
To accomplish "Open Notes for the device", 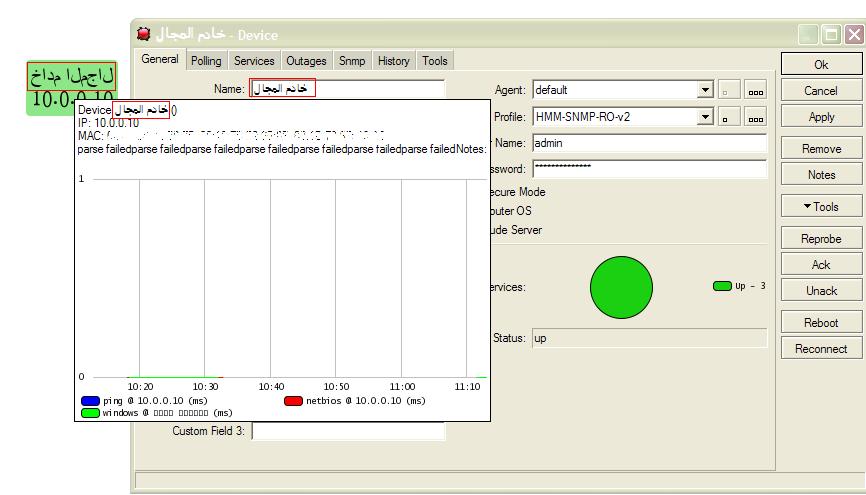I will click(x=821, y=175).
